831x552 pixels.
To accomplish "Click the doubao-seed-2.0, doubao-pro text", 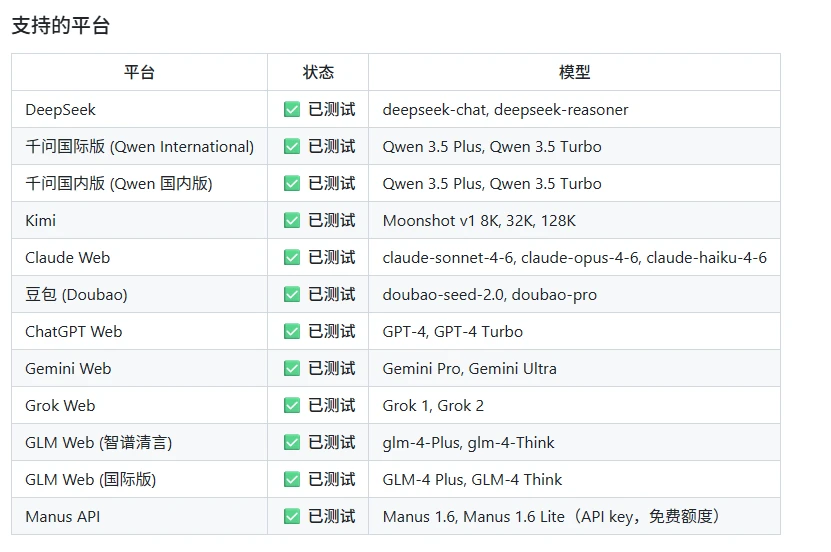I will pos(490,295).
